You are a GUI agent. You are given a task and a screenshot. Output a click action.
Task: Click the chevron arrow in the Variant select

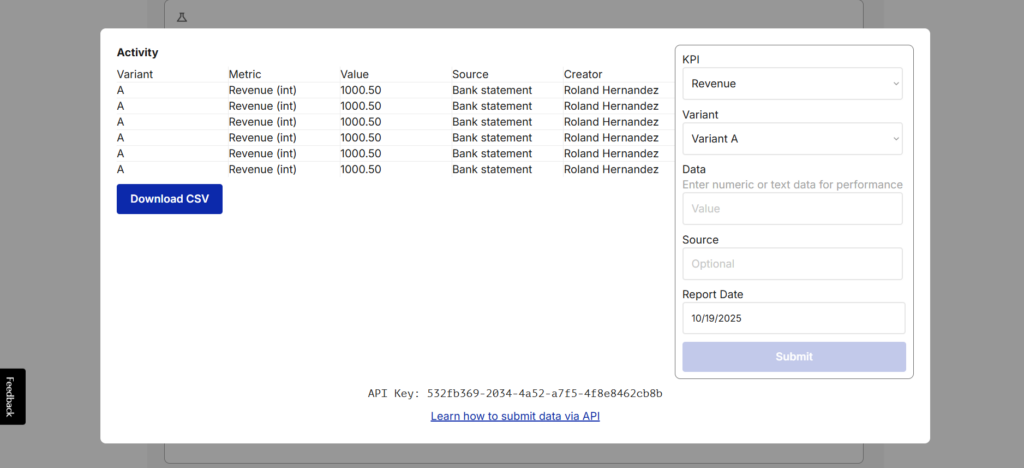895,139
